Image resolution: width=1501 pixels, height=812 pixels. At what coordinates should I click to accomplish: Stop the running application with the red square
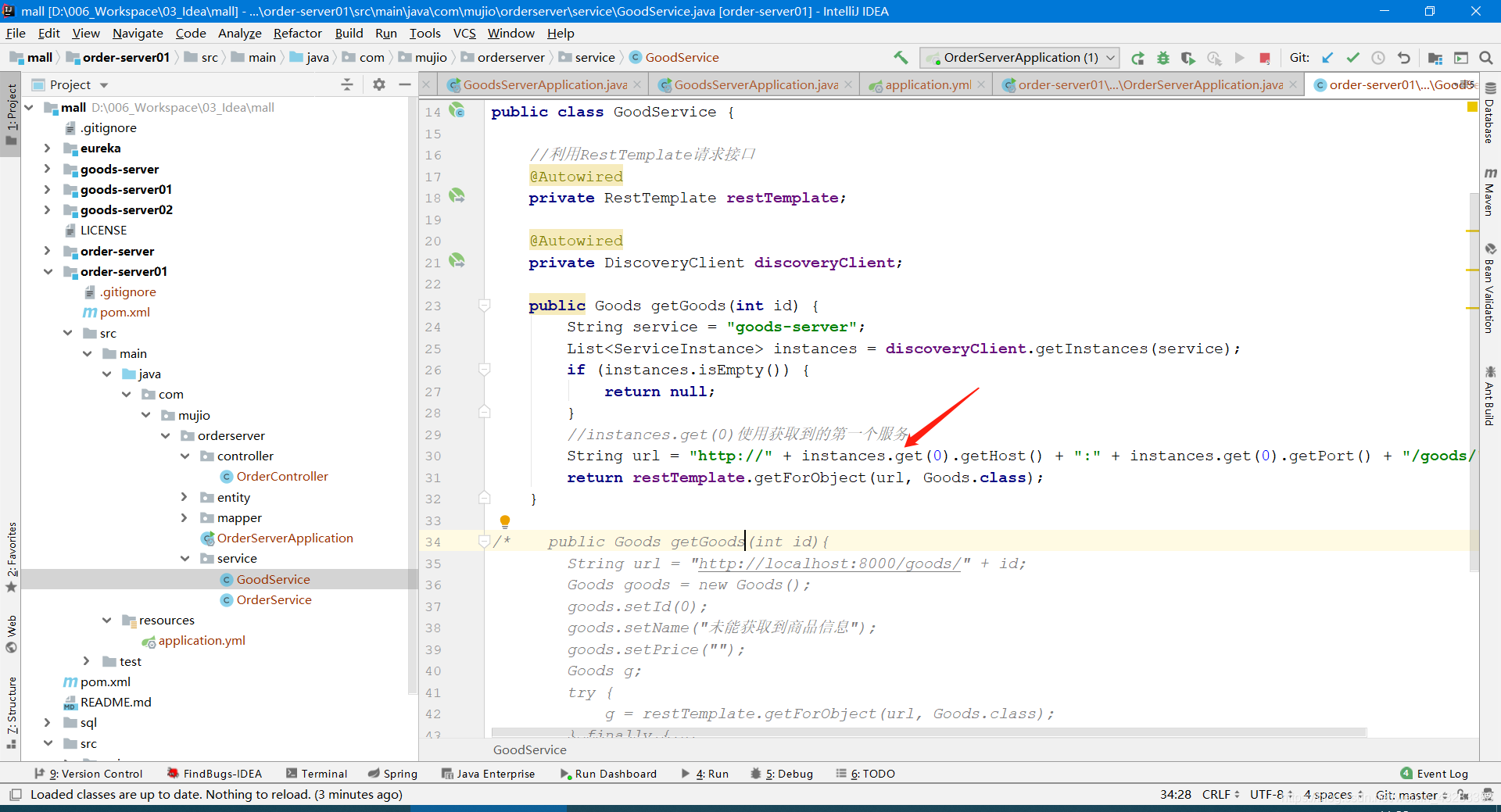[1265, 58]
